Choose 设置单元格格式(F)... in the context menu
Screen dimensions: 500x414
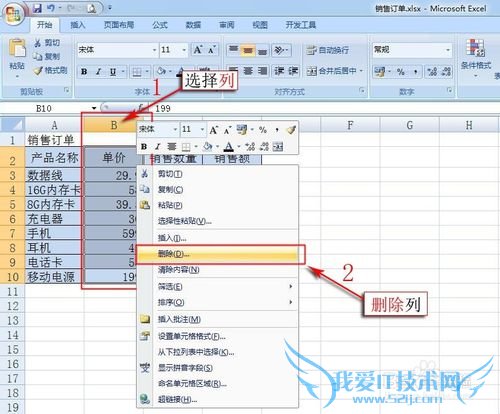click(218, 336)
